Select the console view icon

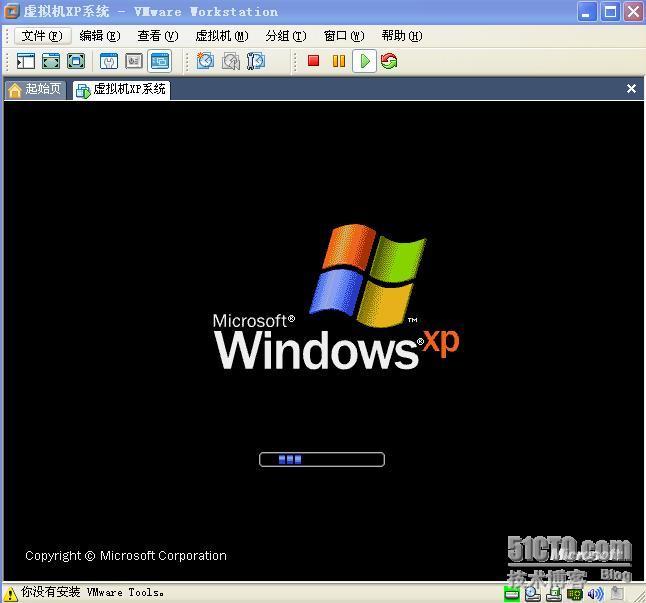tap(160, 61)
